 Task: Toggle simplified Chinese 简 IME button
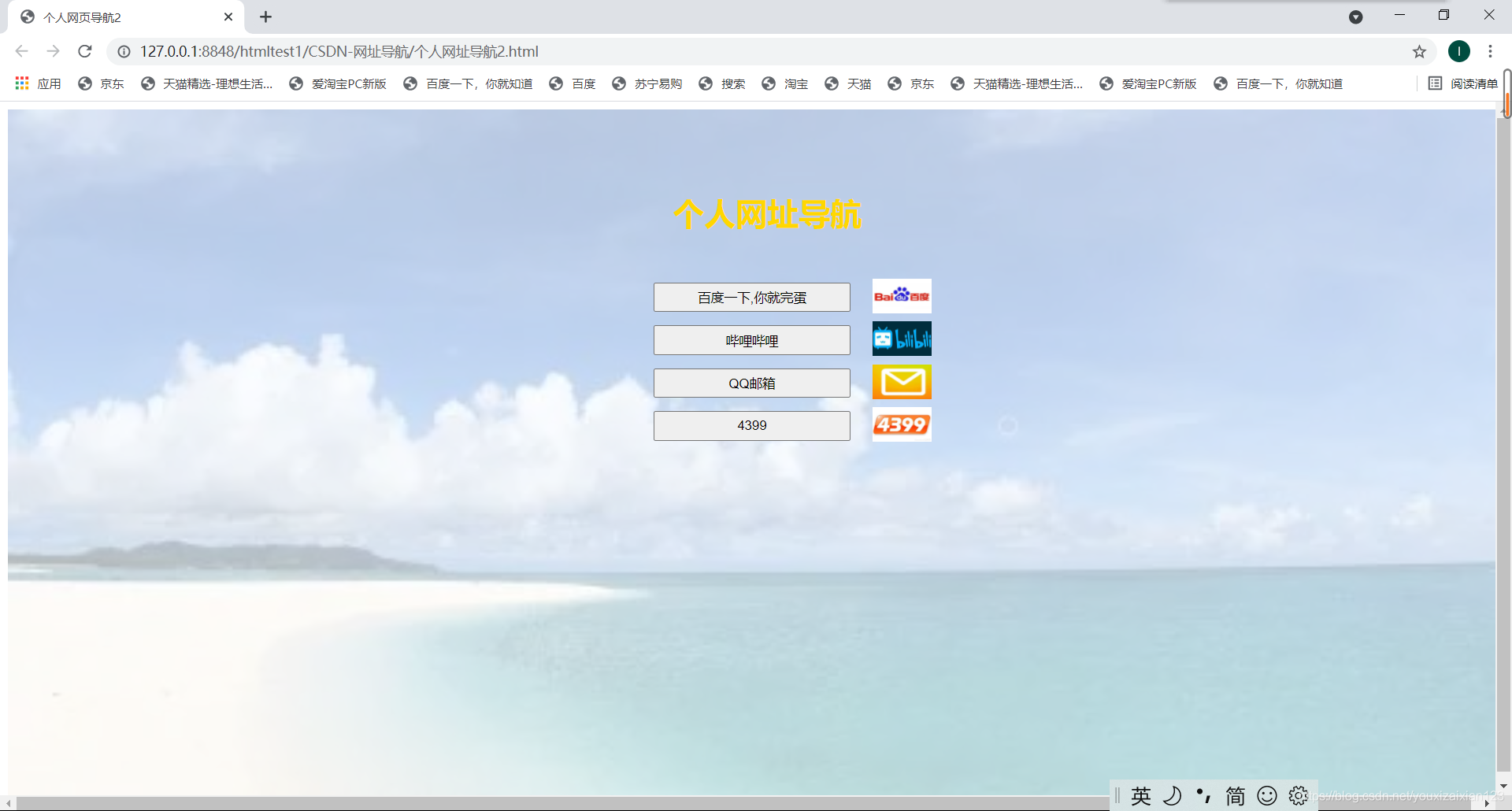pyautogui.click(x=1236, y=796)
